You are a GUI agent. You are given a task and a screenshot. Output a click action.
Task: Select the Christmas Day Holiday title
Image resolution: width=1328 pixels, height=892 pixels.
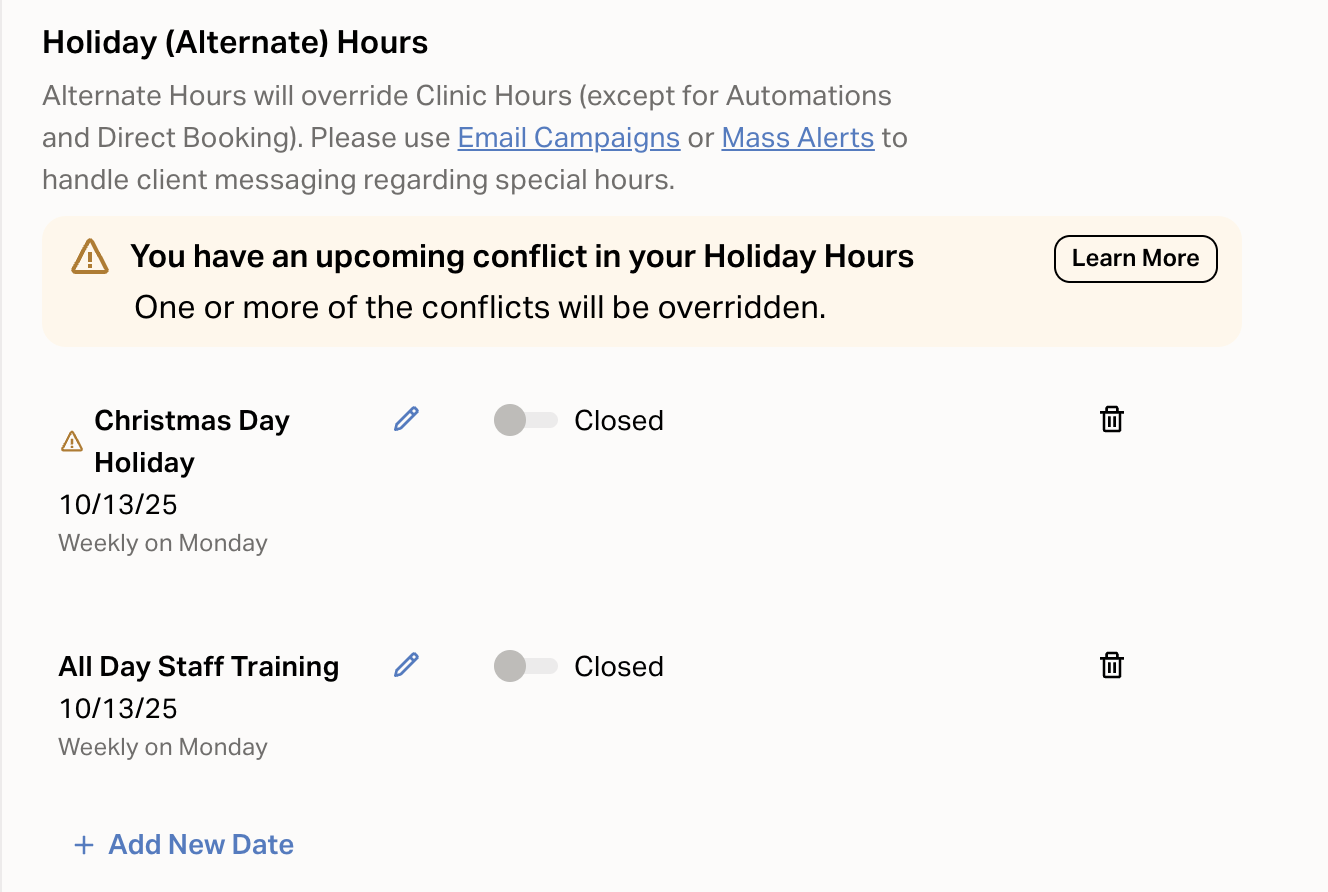click(x=191, y=441)
